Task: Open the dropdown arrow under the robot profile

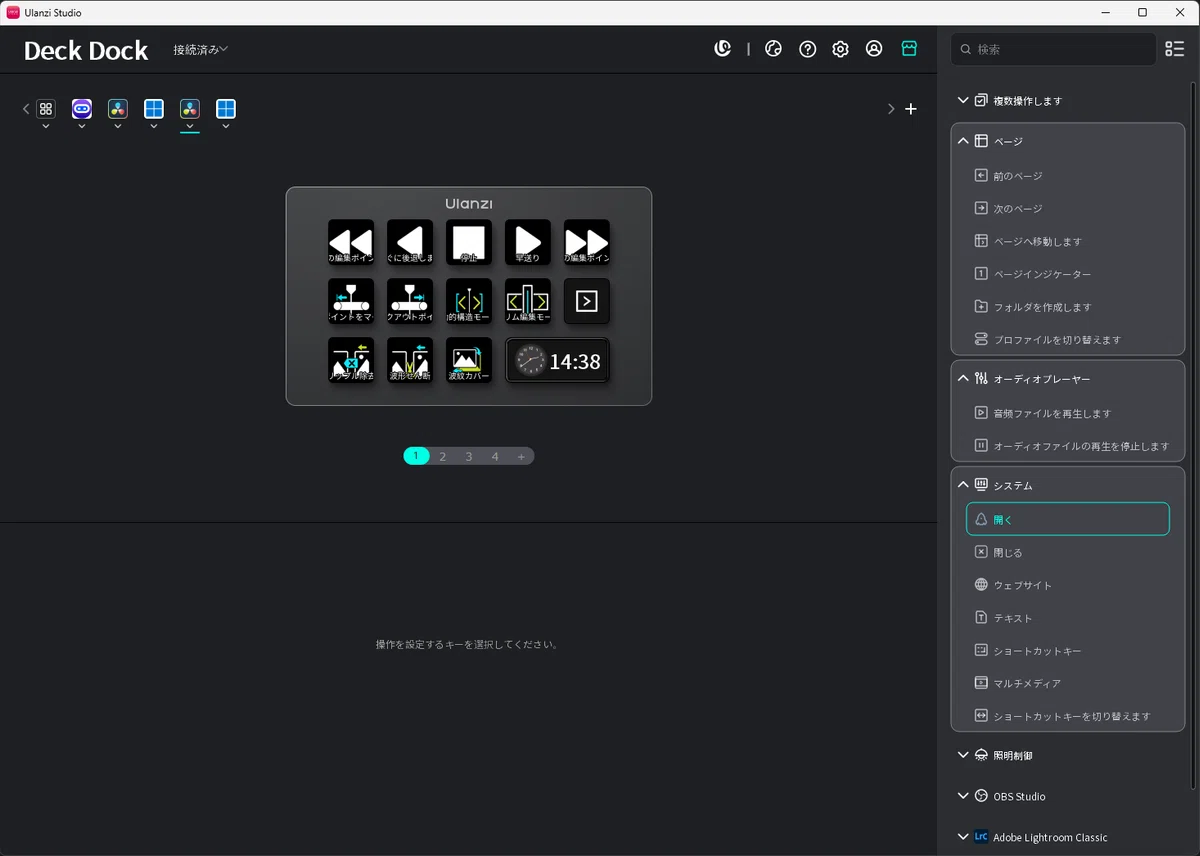Action: click(x=82, y=127)
